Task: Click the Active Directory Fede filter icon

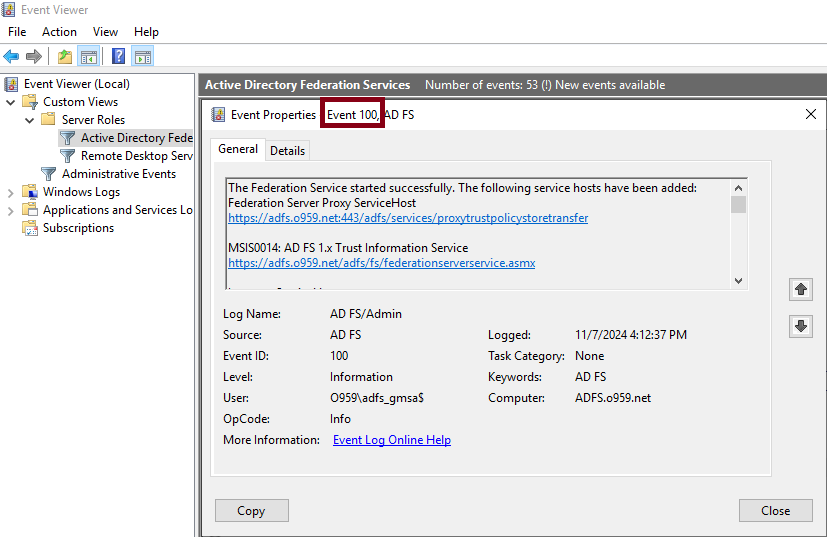Action: 67,138
